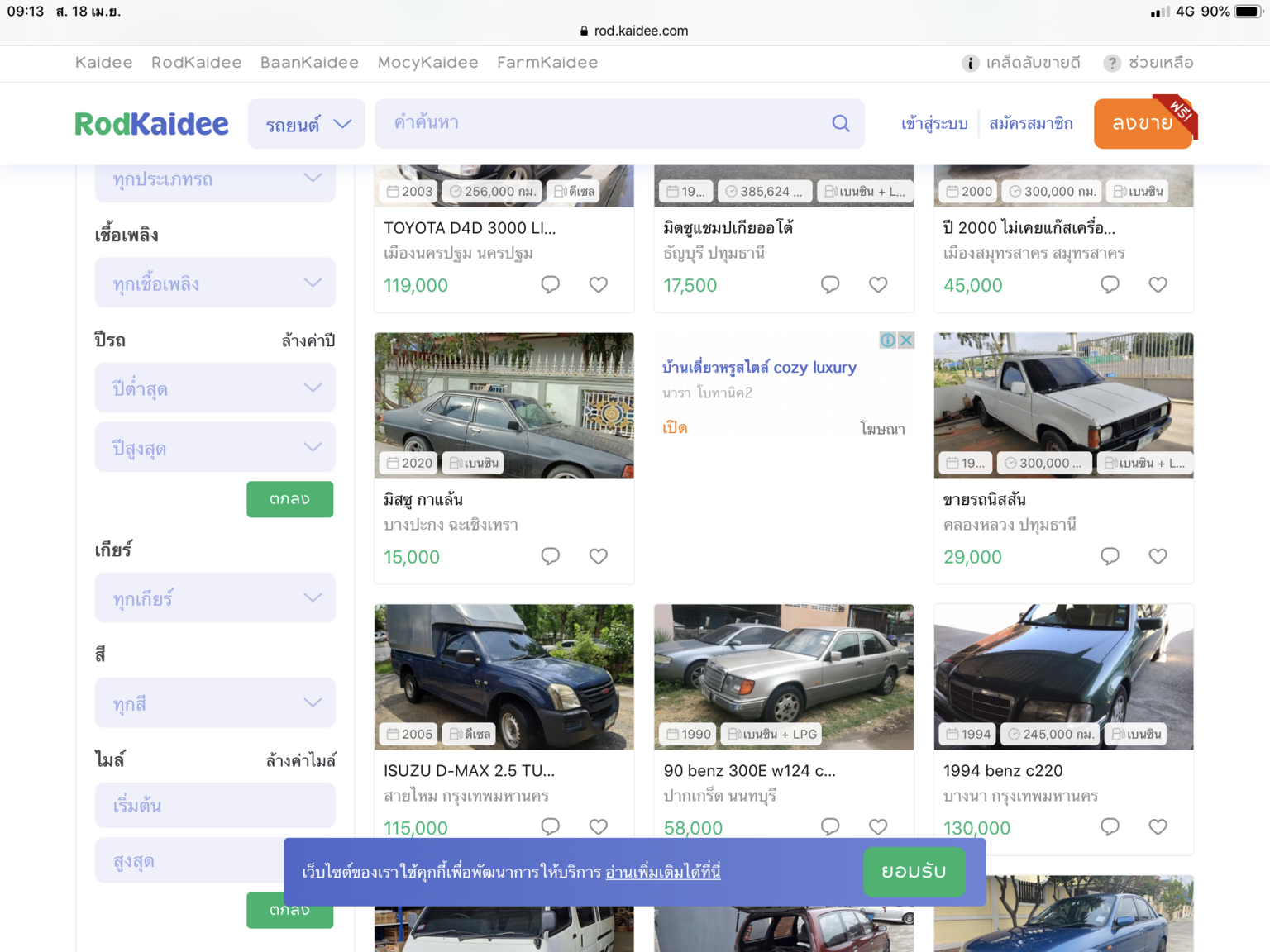Favorite the TOYOTA D4D 3000 listing

[599, 284]
